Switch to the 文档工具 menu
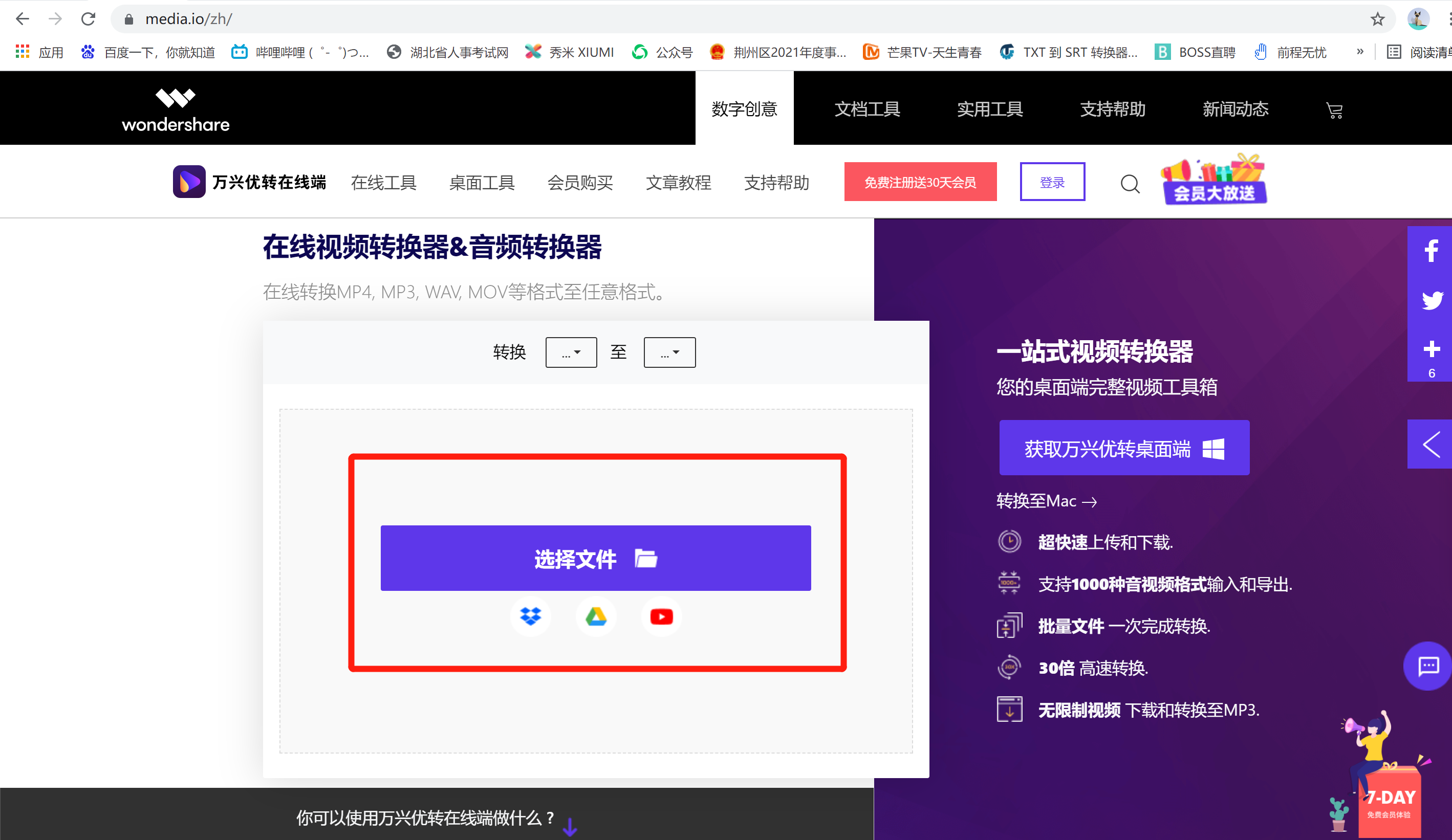The image size is (1452, 840). [866, 108]
